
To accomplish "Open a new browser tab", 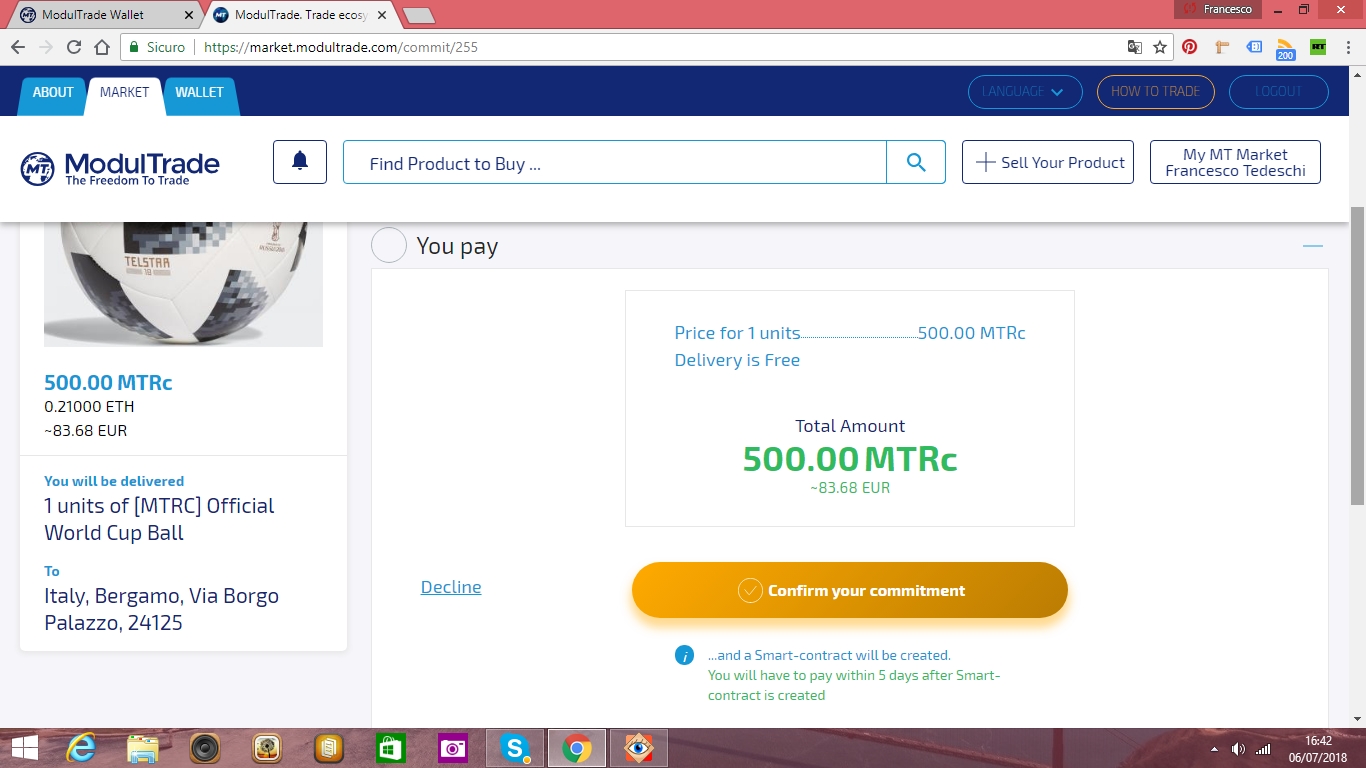I will pos(419,15).
